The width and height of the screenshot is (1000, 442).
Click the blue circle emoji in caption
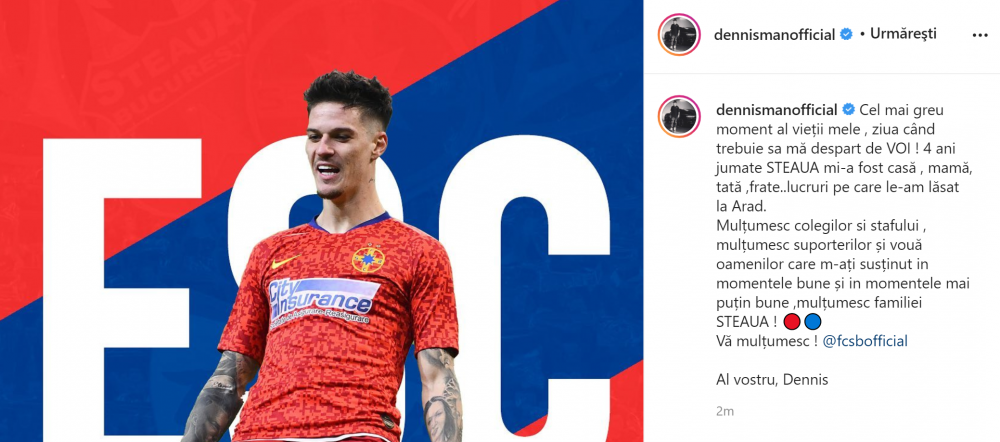point(812,321)
